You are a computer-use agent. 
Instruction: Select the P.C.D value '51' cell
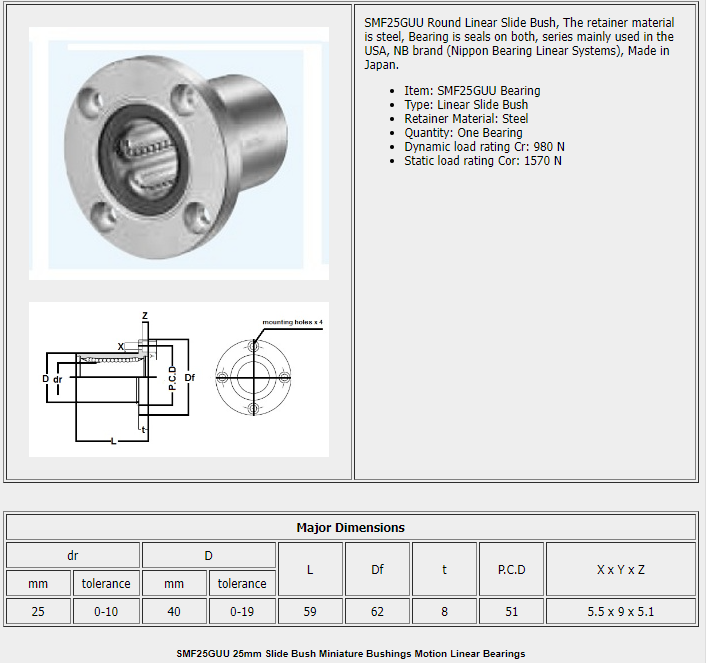pyautogui.click(x=511, y=612)
